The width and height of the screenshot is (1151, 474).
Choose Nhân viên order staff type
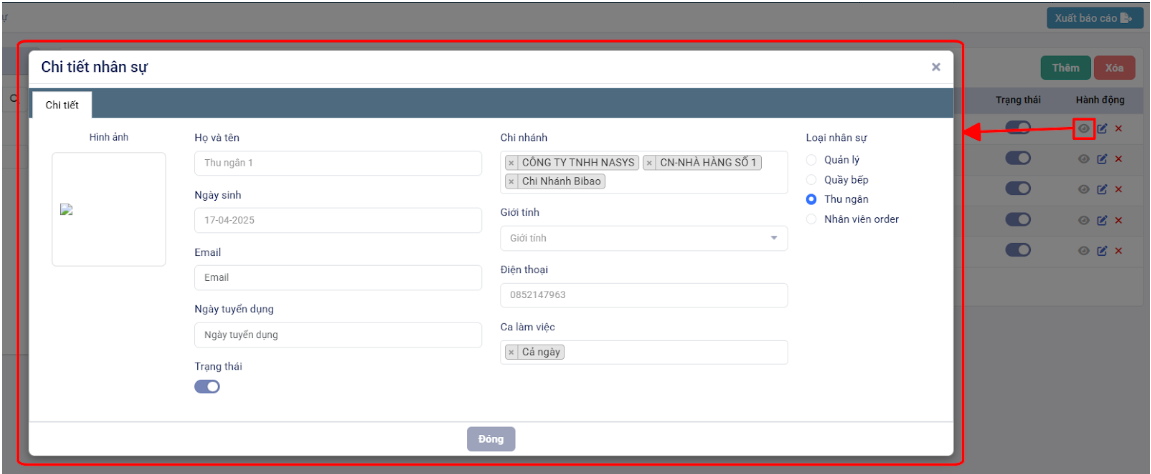811,219
